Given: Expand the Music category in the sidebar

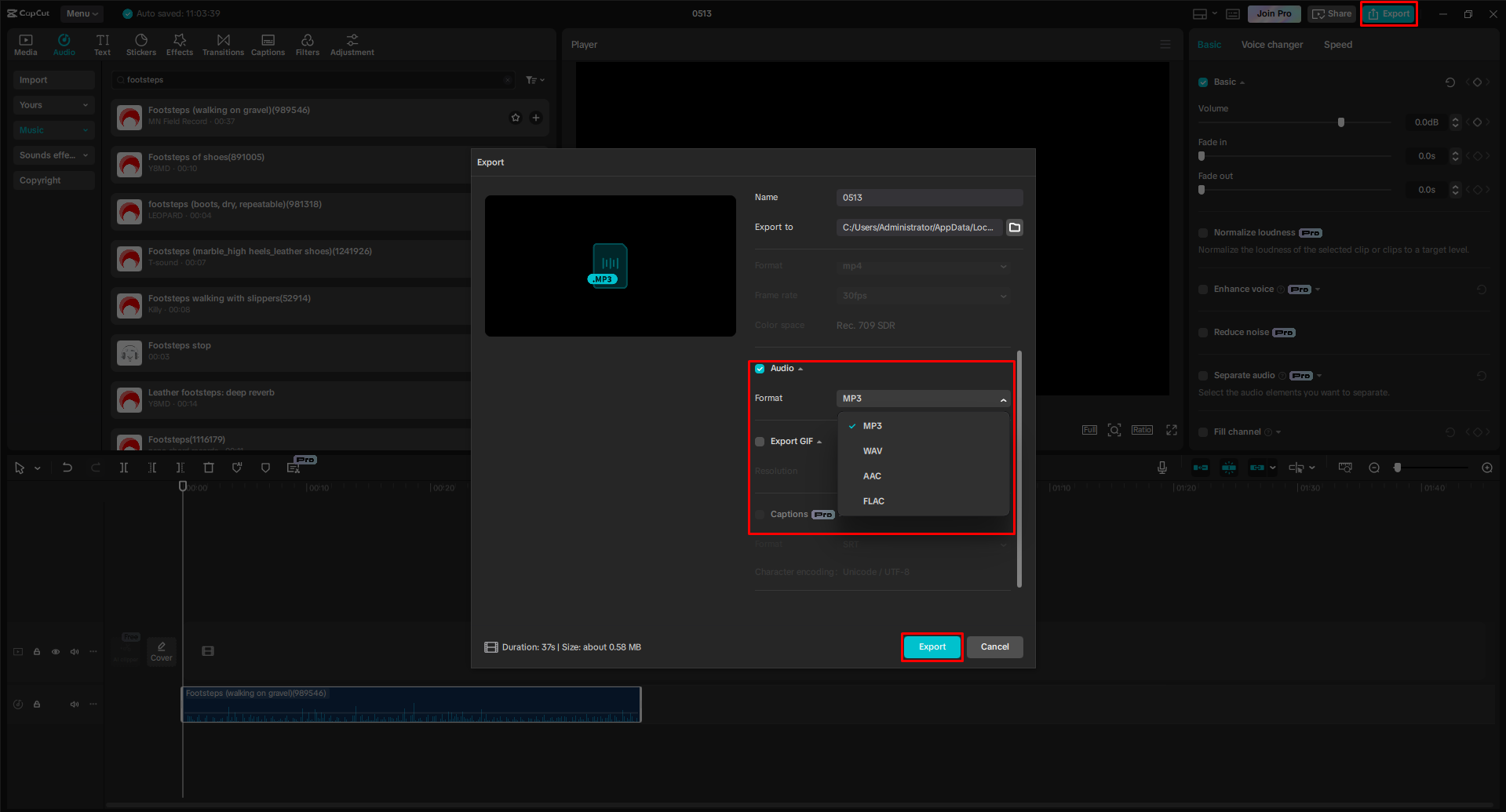Looking at the screenshot, I should [85, 129].
